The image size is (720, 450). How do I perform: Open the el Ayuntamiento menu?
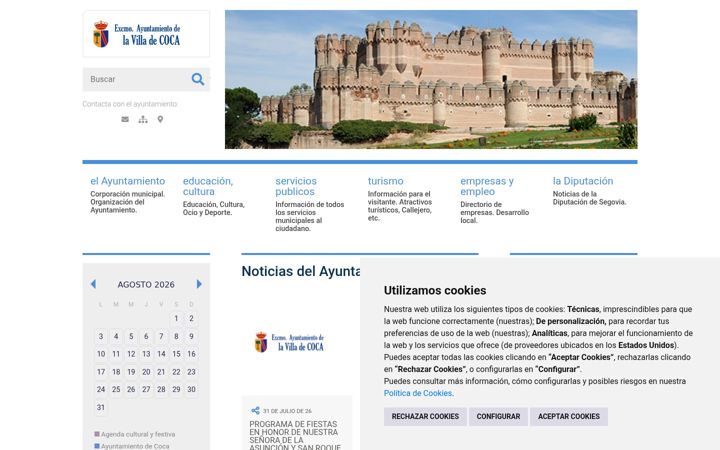[x=128, y=181]
